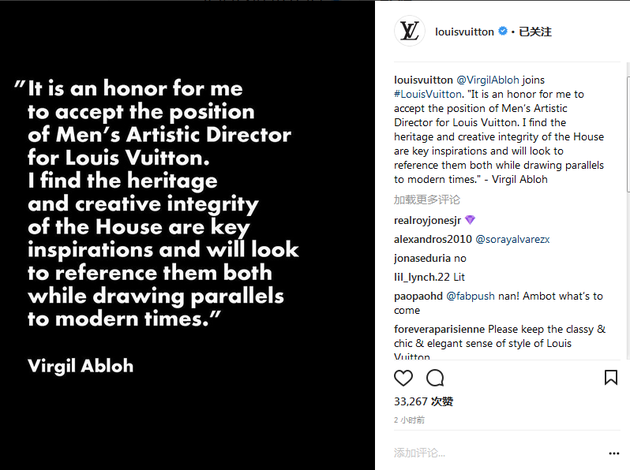This screenshot has height=470, width=630.
Task: Open louisvuitton username in header
Action: [464, 32]
